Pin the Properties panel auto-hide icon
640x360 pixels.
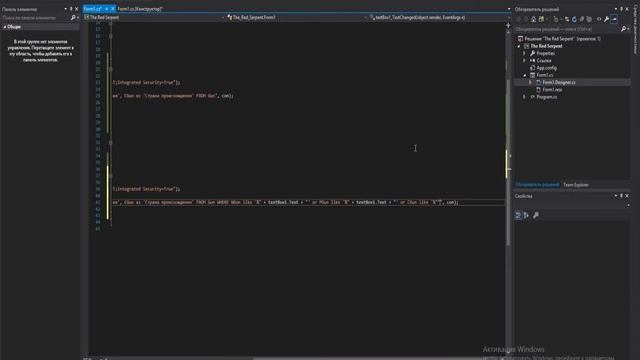point(622,196)
